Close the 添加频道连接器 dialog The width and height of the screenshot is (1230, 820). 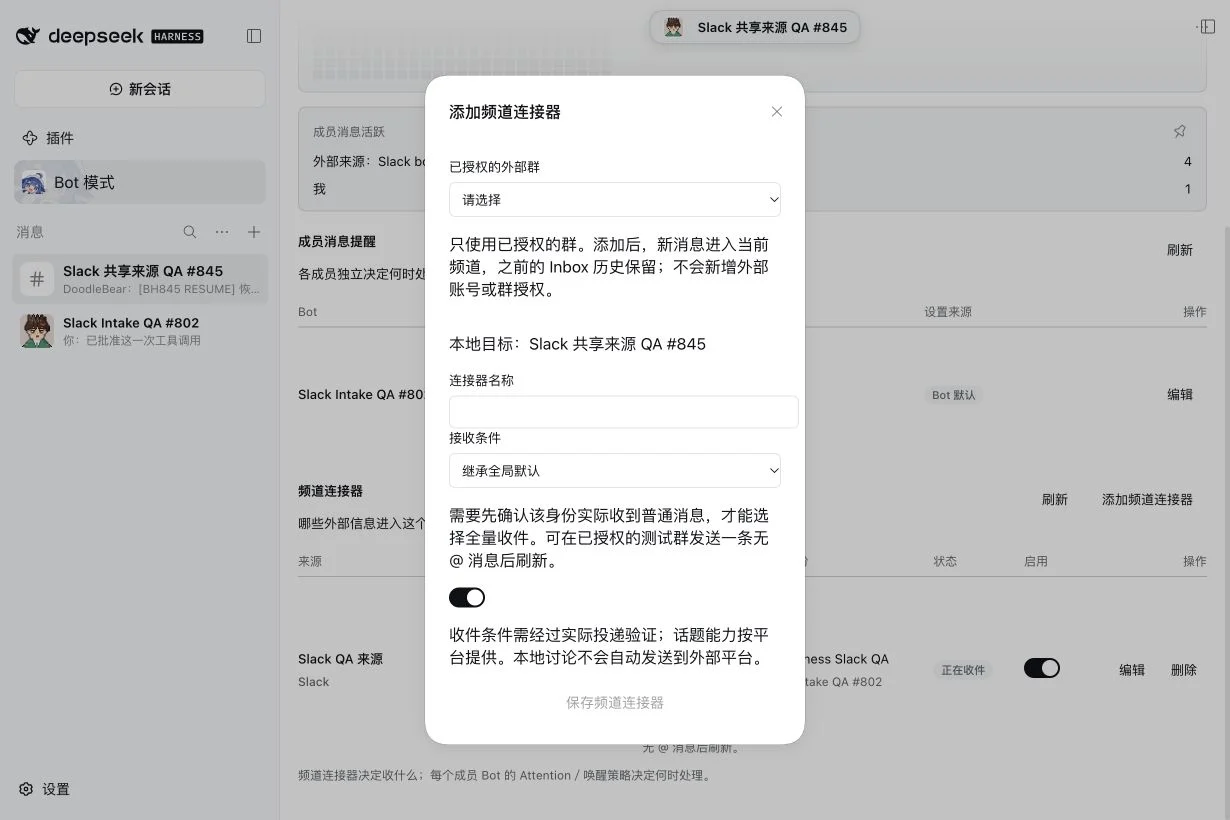[x=777, y=112]
